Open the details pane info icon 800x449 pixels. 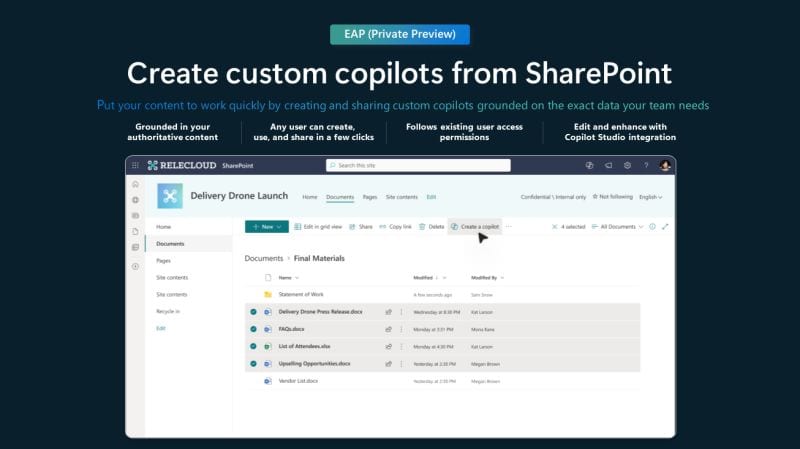(652, 227)
